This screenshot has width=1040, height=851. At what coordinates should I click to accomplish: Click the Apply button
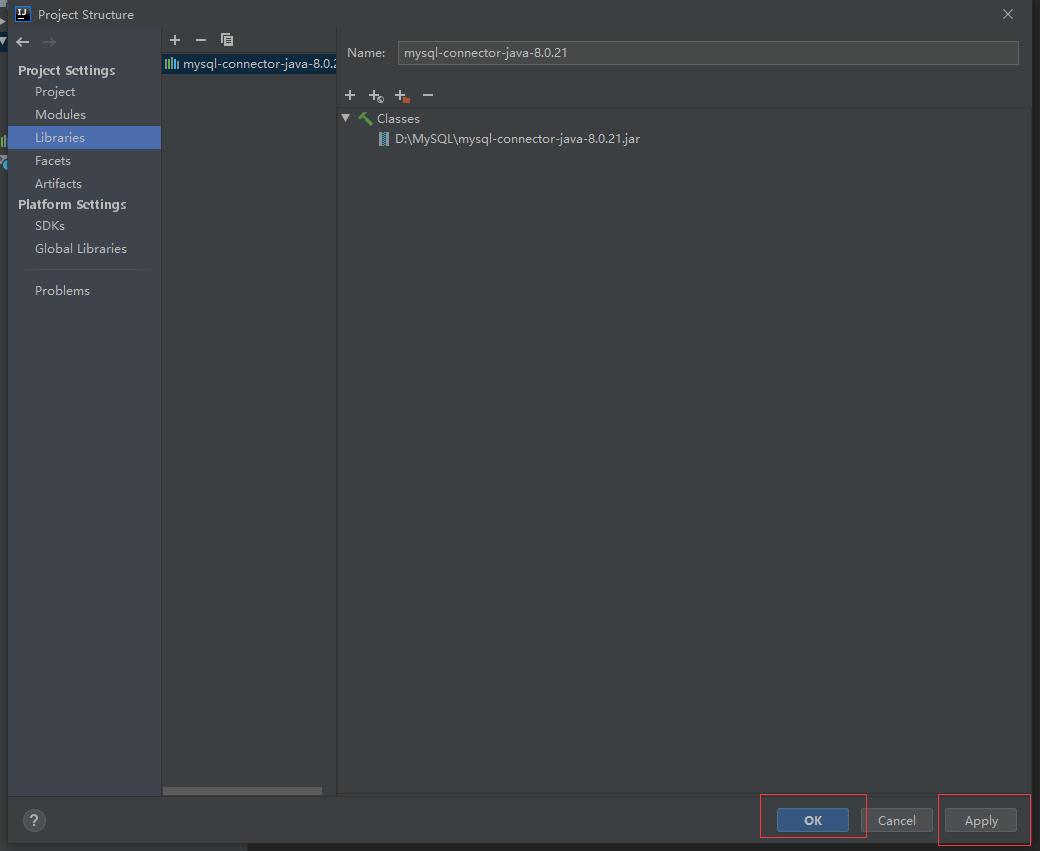(x=981, y=820)
